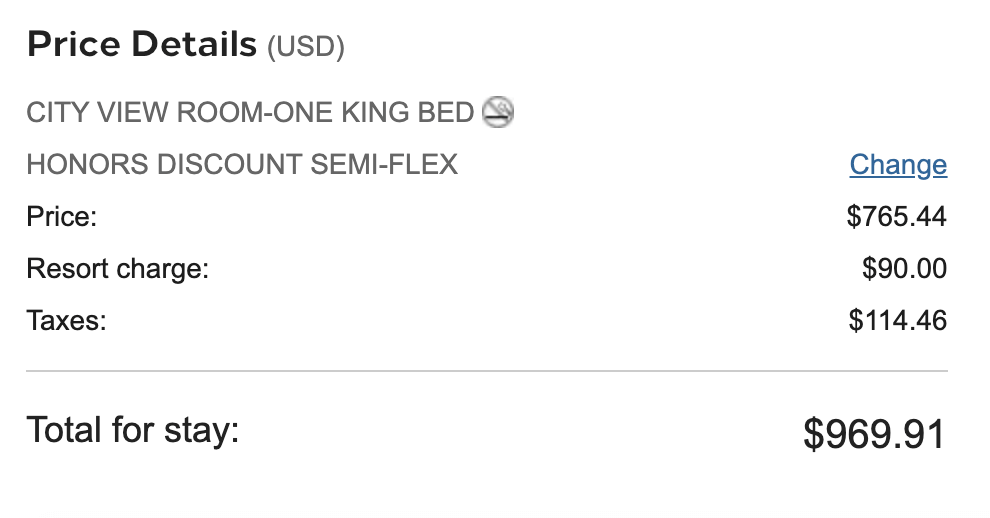
Task: Click the Taxes: row label
Action: 66,321
